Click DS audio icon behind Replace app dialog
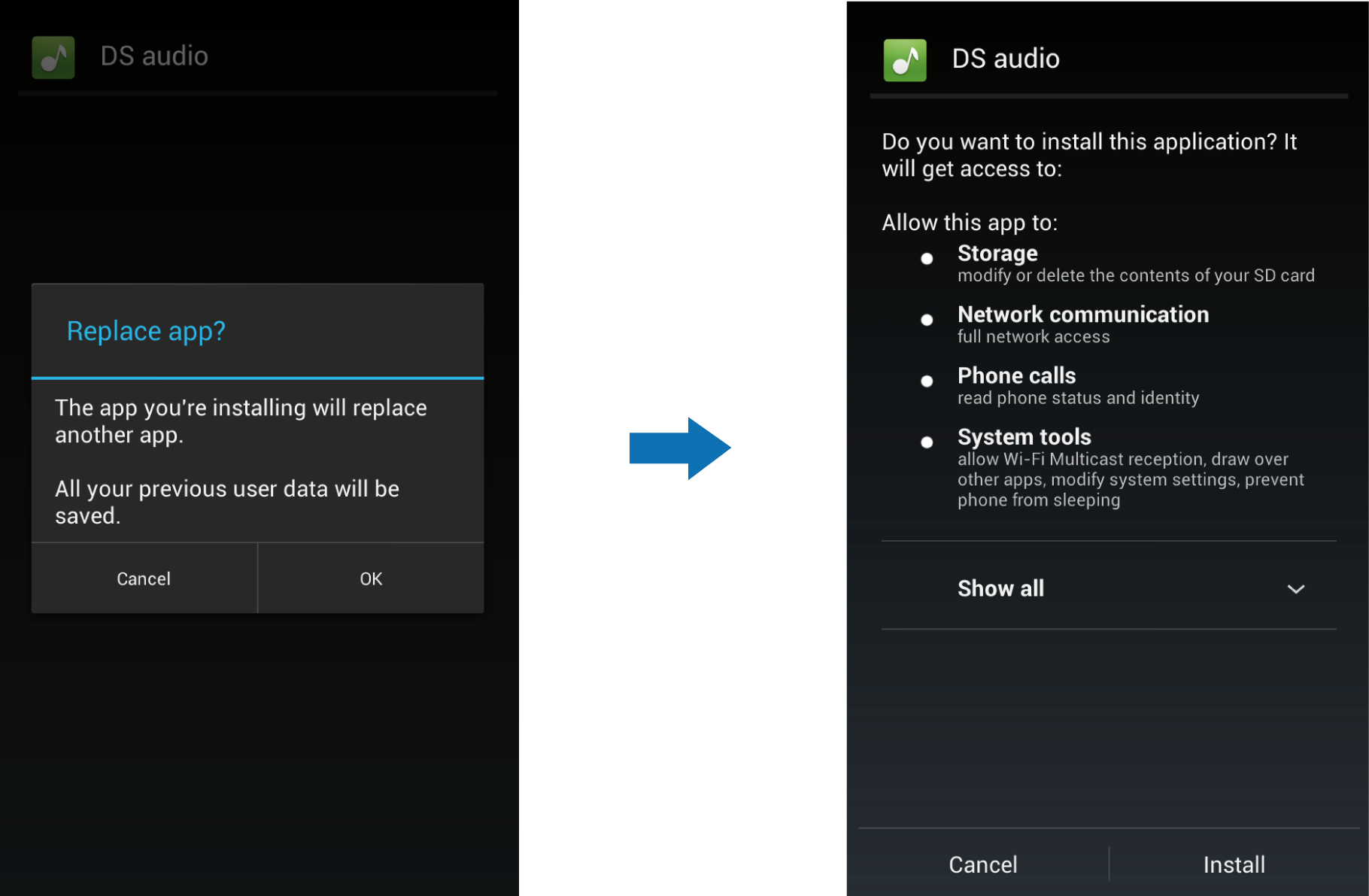Screen dimensions: 1369x896 tap(53, 57)
